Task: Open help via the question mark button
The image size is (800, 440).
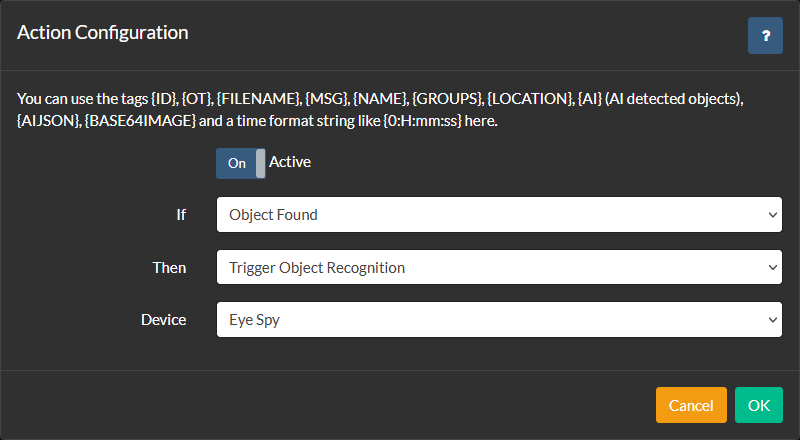Action: pos(765,36)
